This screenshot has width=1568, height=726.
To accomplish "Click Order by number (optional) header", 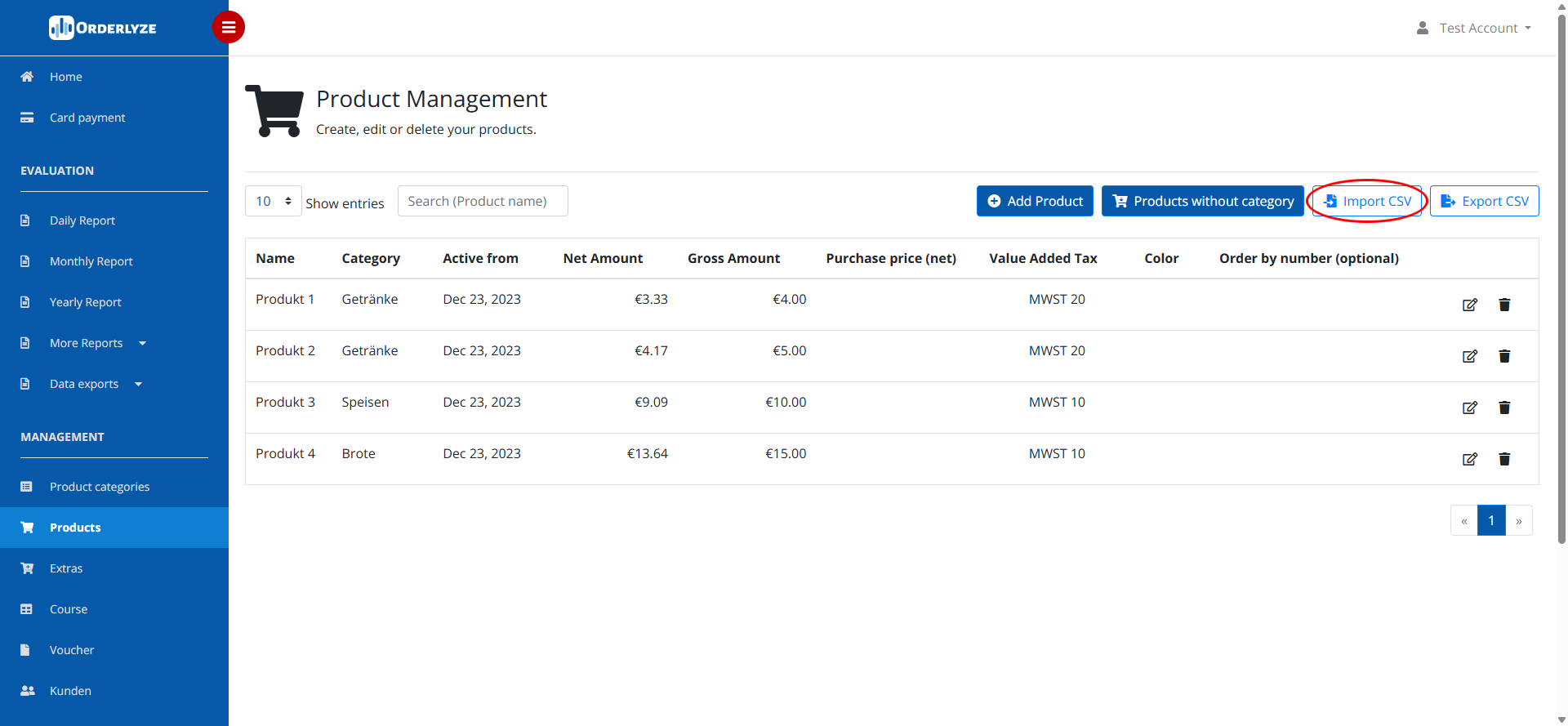I will 1309,258.
